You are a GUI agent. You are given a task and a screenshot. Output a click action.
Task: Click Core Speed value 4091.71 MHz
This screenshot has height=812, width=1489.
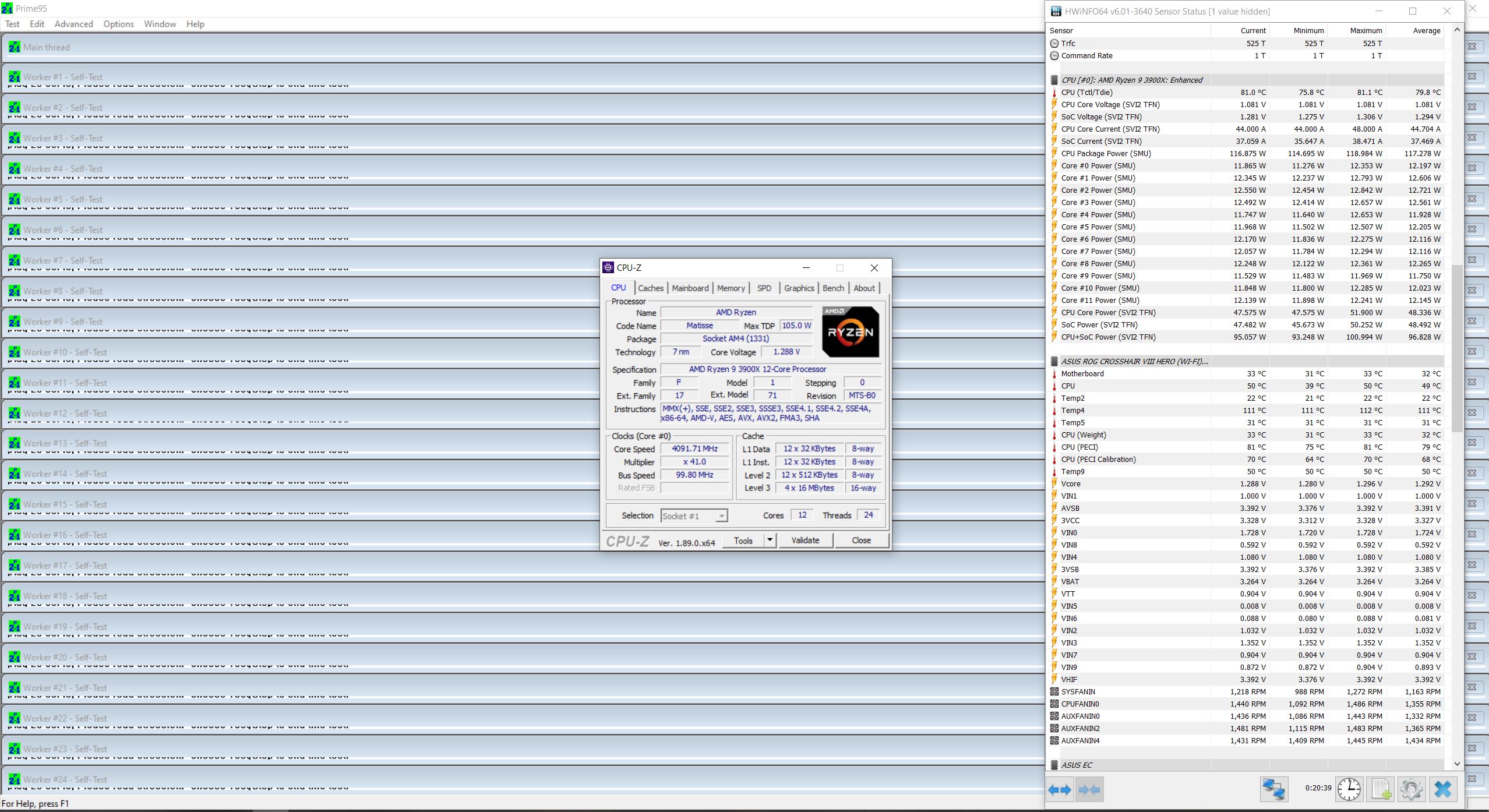click(x=694, y=449)
